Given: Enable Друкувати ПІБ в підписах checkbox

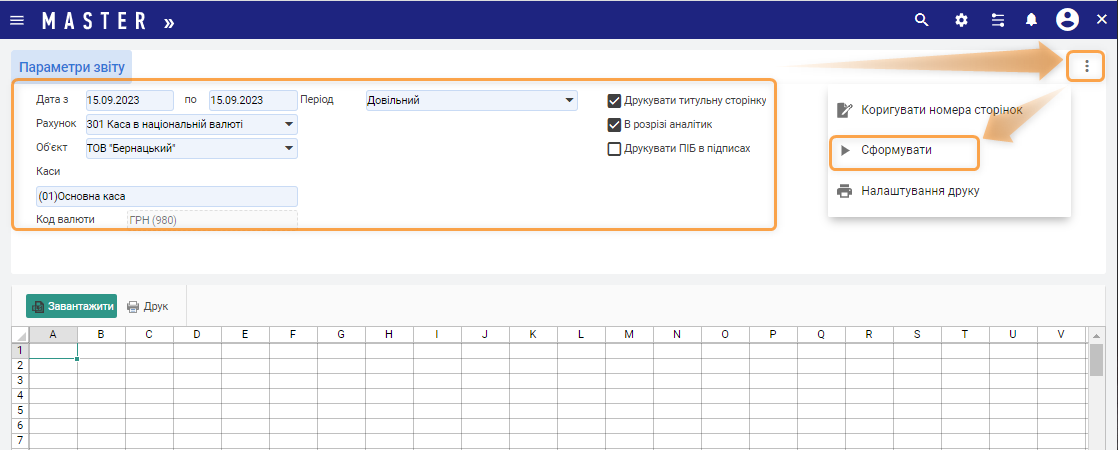Looking at the screenshot, I should pos(615,149).
